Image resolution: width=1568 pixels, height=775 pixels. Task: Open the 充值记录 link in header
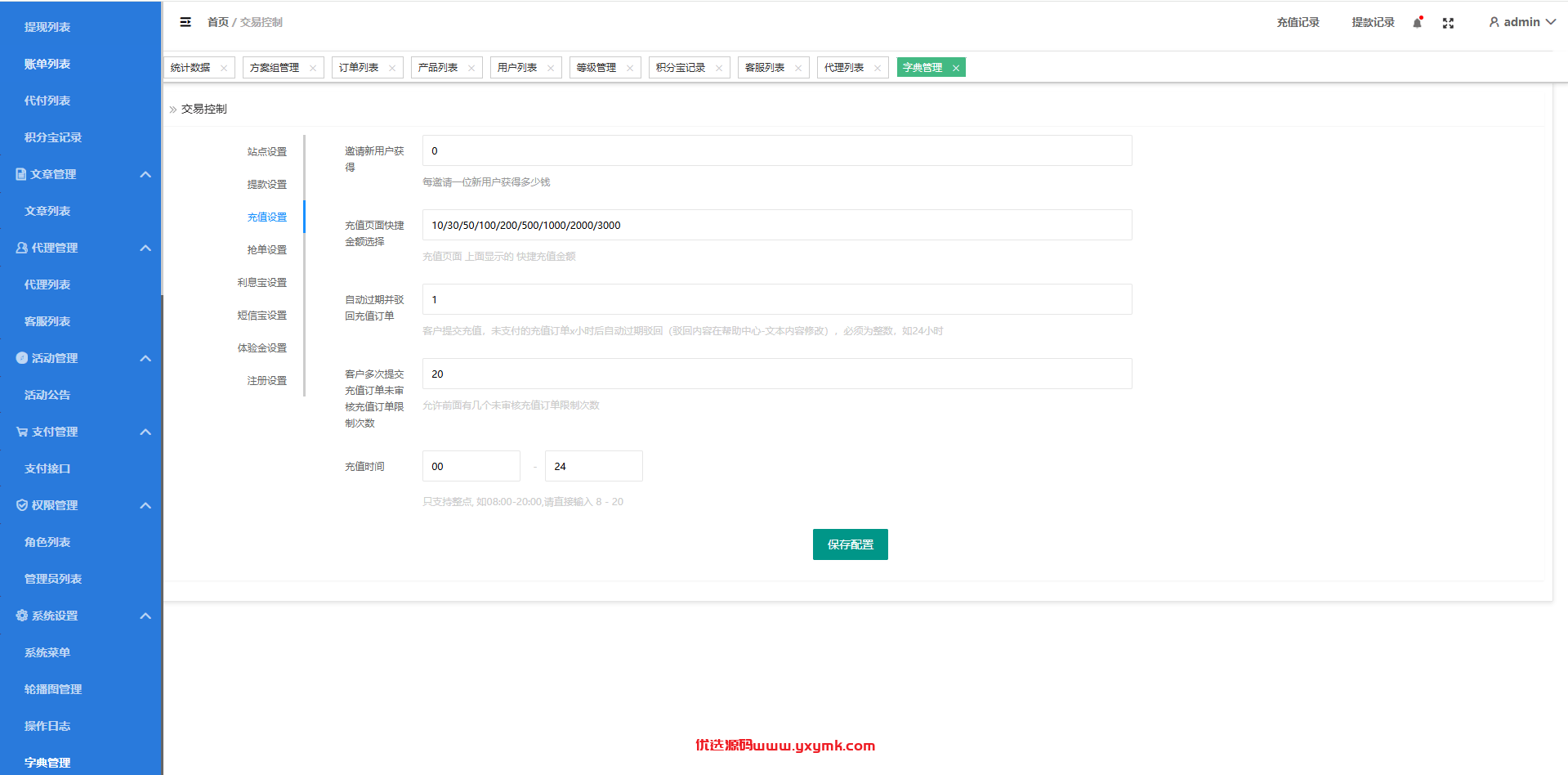point(1298,22)
